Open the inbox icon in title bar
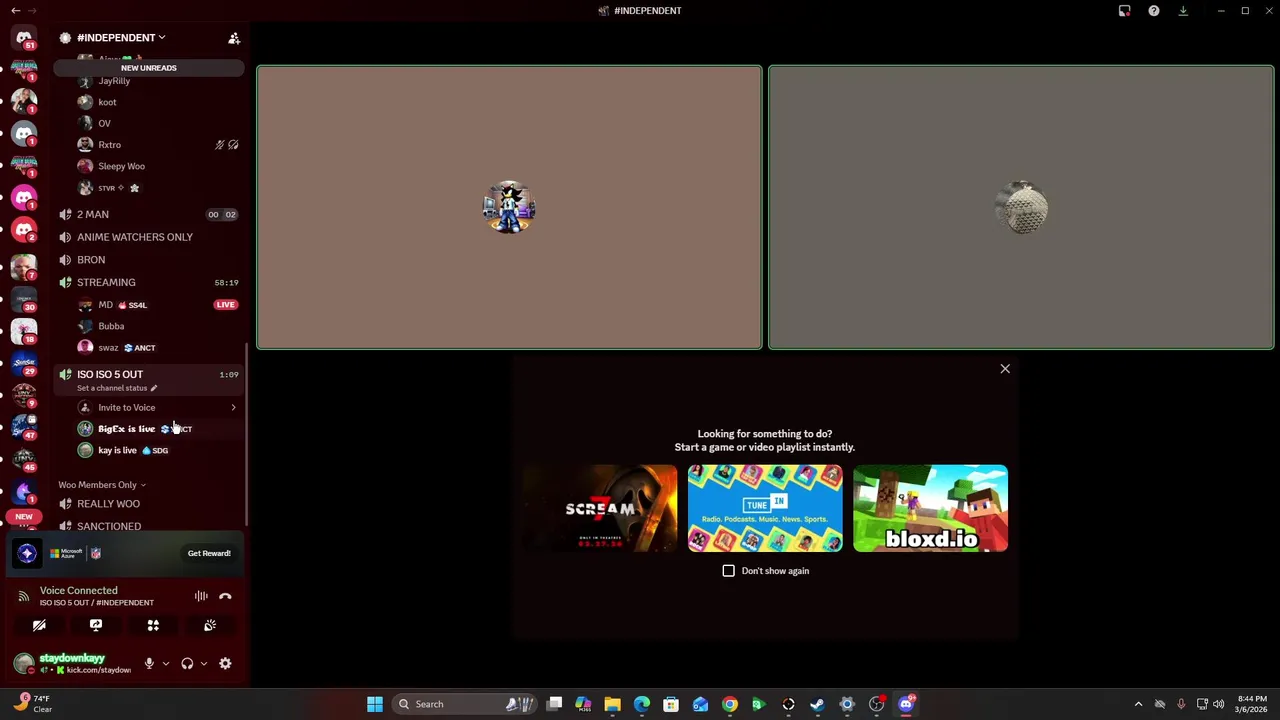1280x720 pixels. 1125,11
